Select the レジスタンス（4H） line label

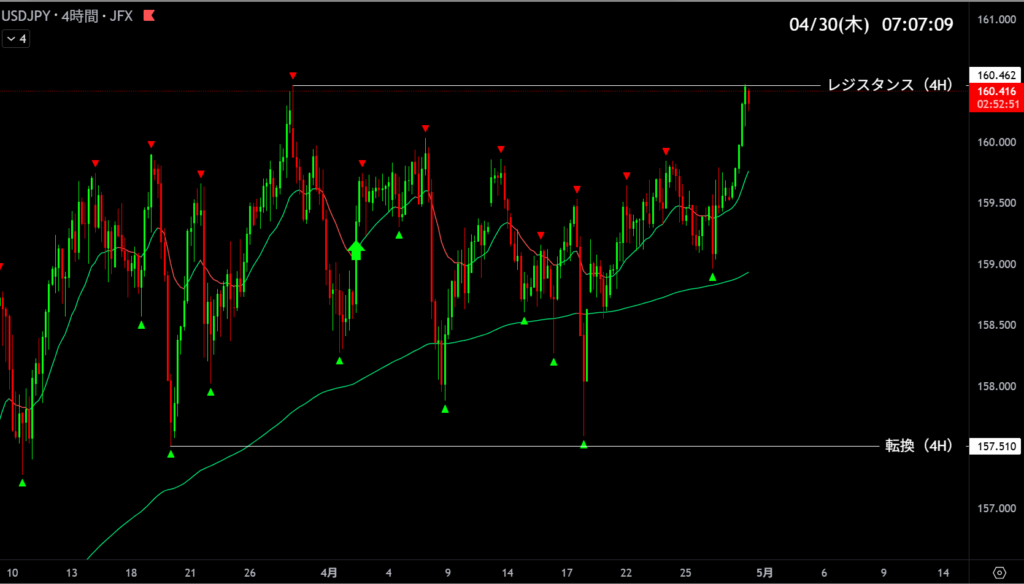884,85
